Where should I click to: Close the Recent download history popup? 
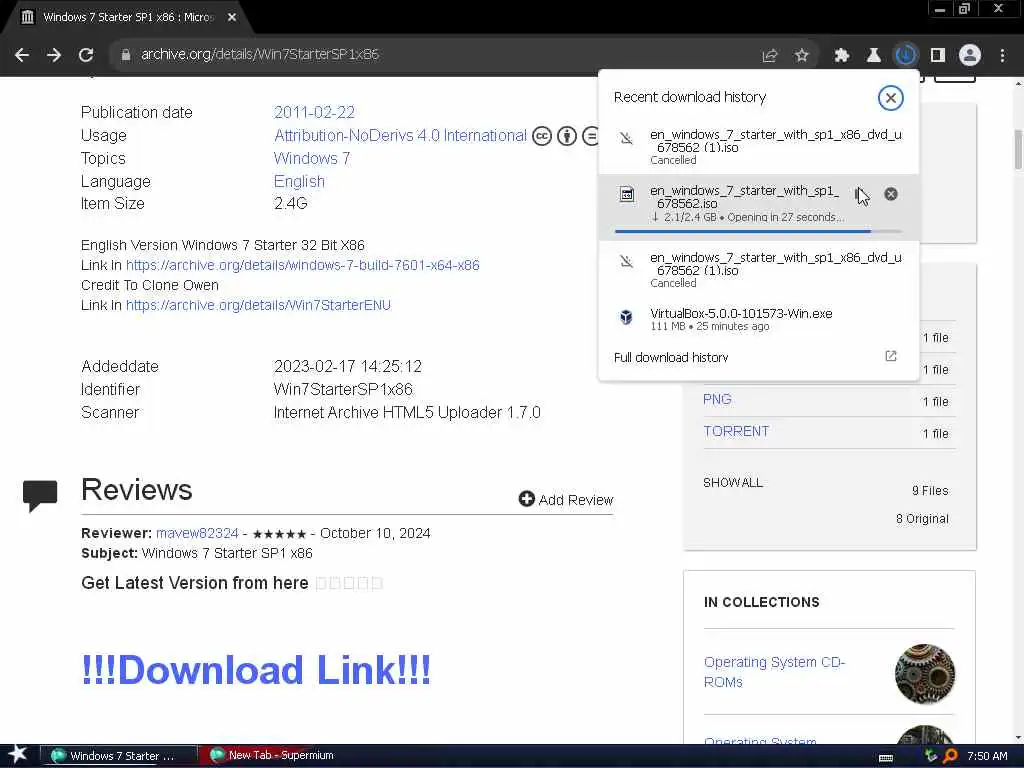[x=890, y=98]
